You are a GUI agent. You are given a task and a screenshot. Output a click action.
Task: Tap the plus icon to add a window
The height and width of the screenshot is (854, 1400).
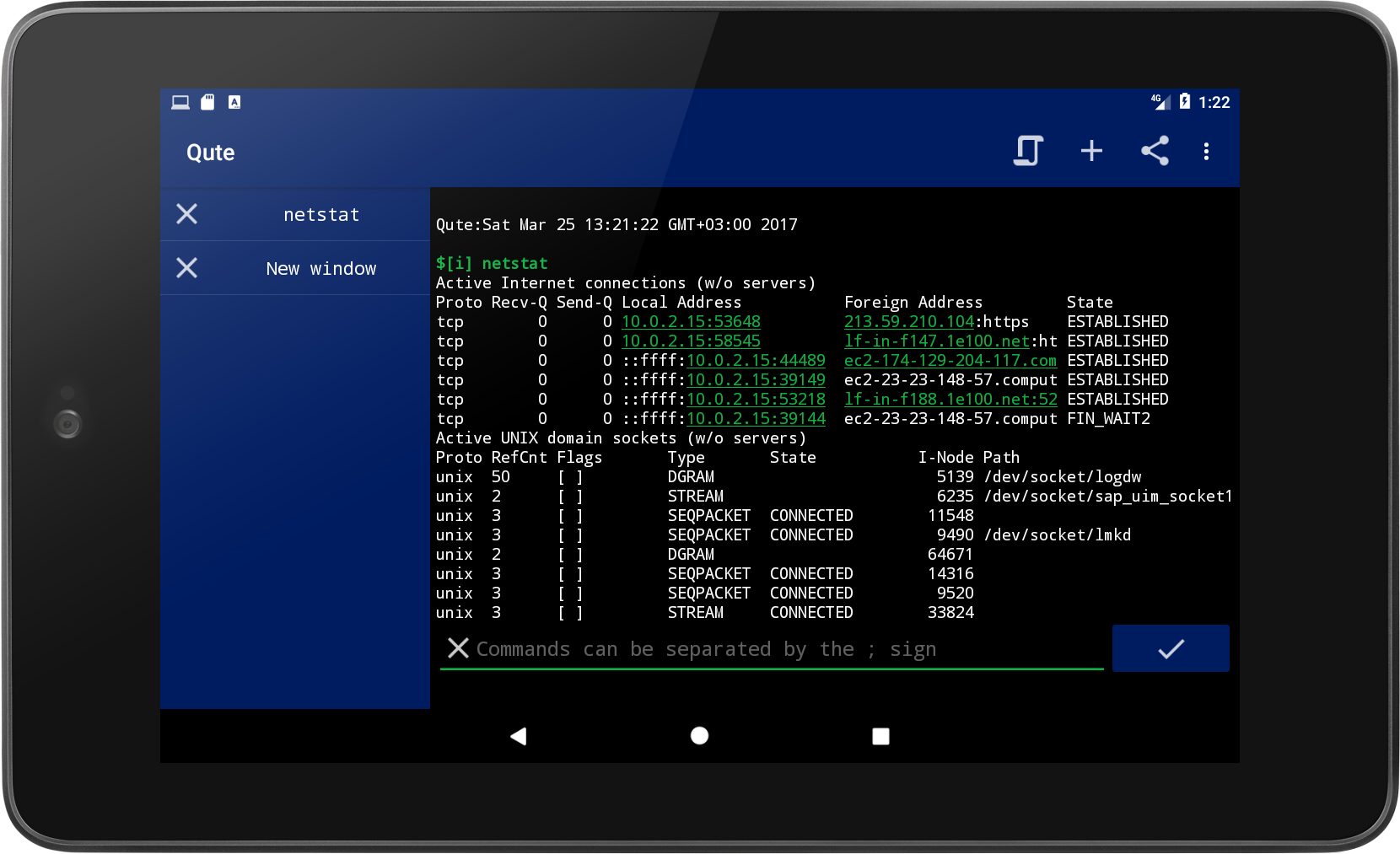[x=1090, y=152]
